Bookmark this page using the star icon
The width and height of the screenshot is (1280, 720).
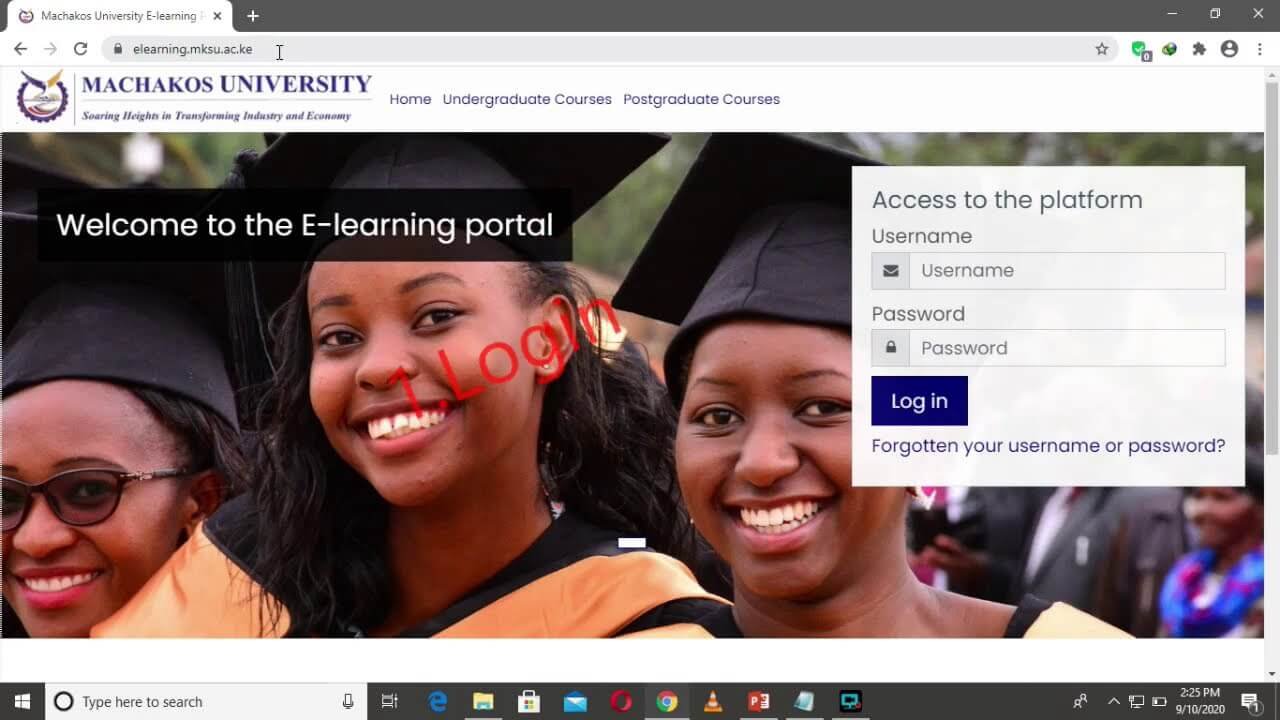1101,48
